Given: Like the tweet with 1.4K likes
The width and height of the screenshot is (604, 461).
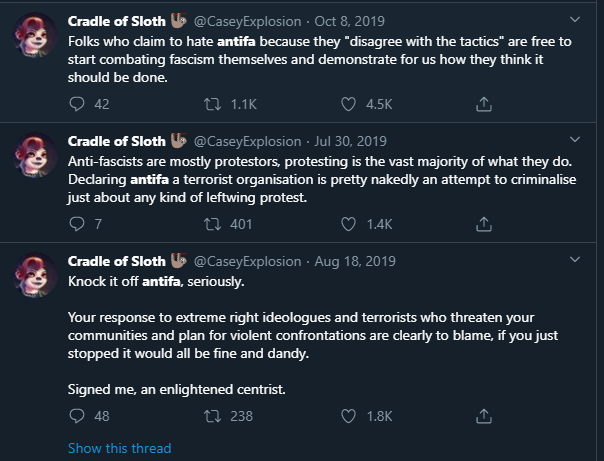Looking at the screenshot, I should click(349, 224).
